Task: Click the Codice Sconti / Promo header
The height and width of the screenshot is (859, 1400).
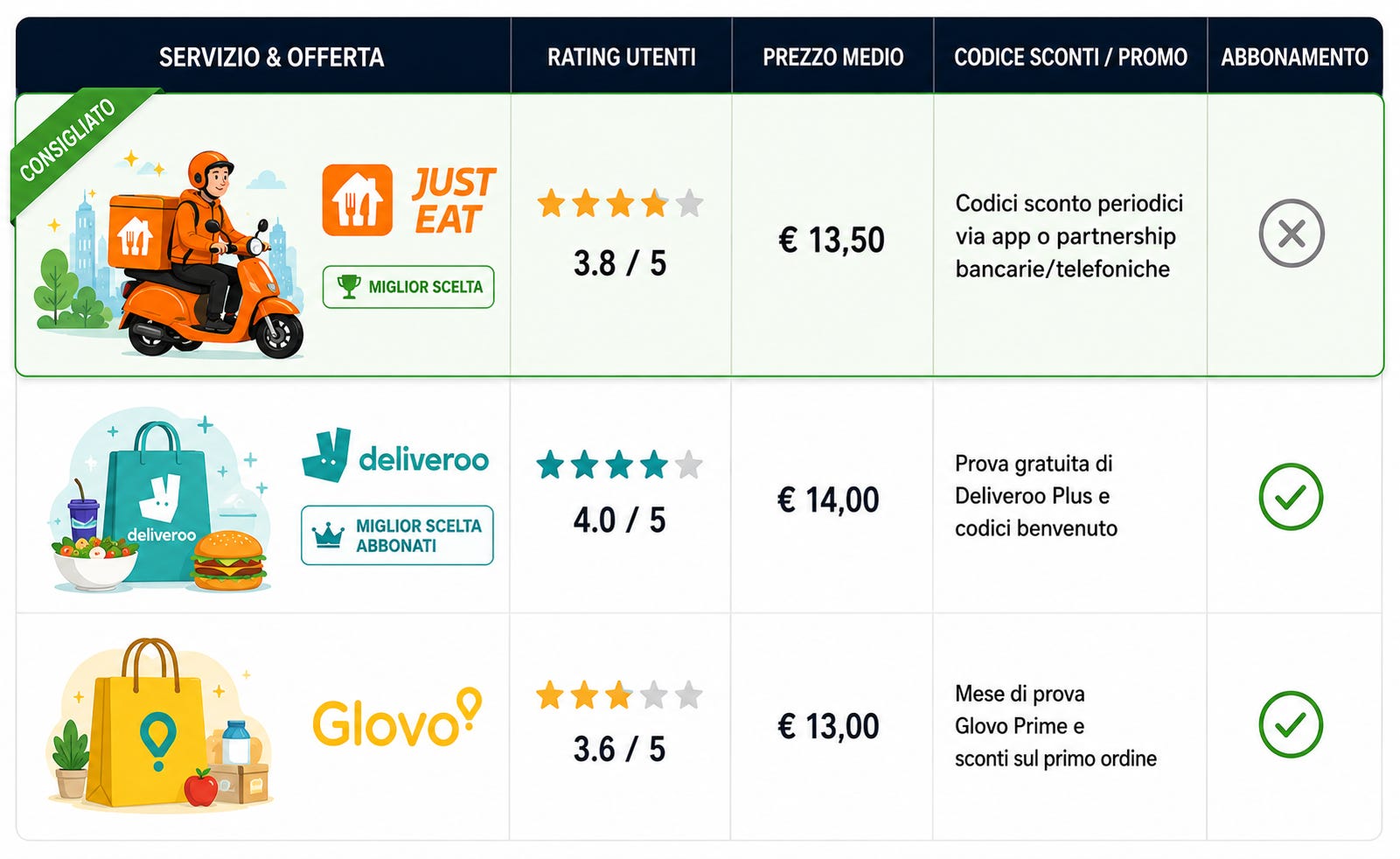Action: (x=1070, y=58)
